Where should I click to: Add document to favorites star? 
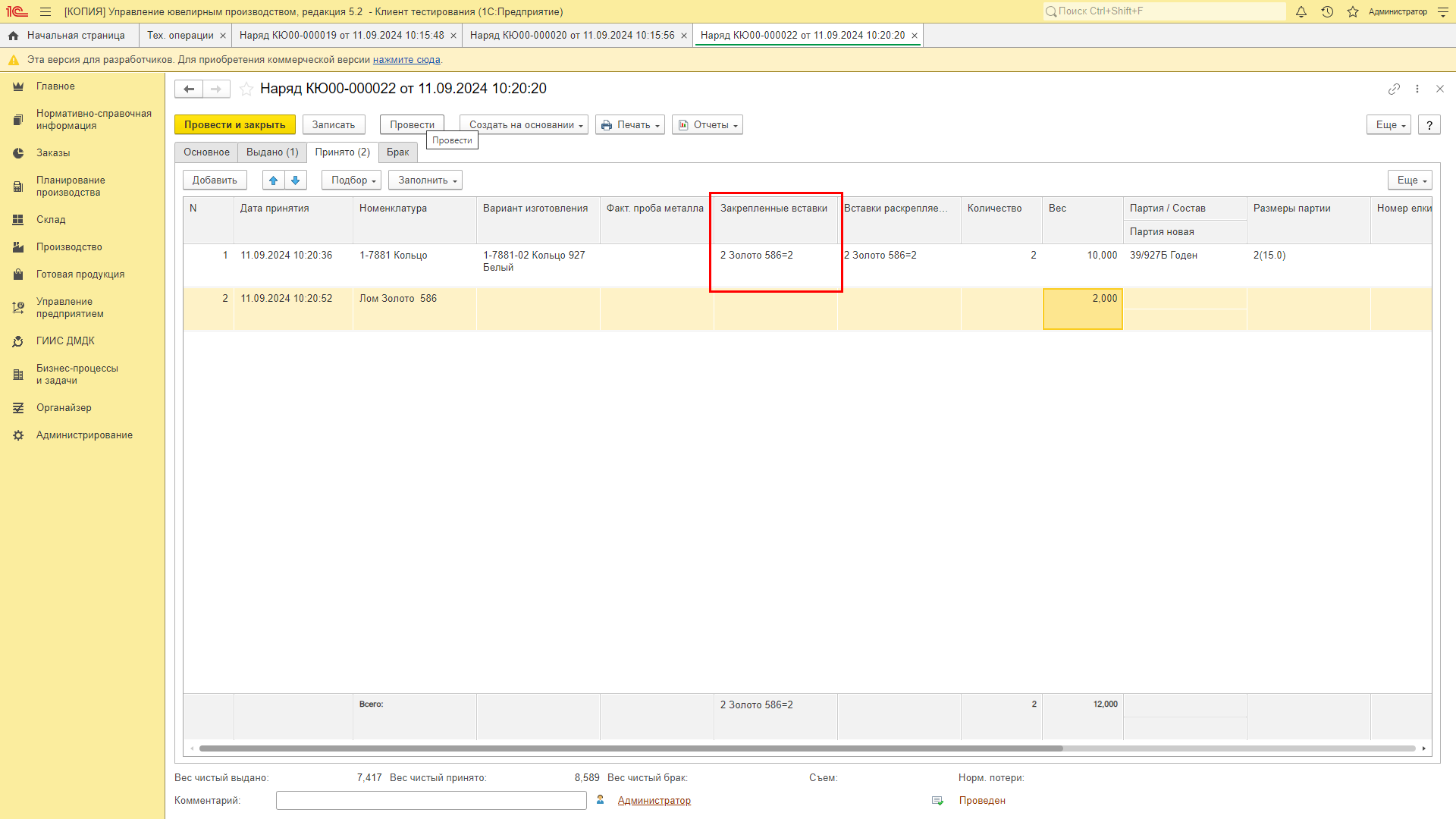246,89
